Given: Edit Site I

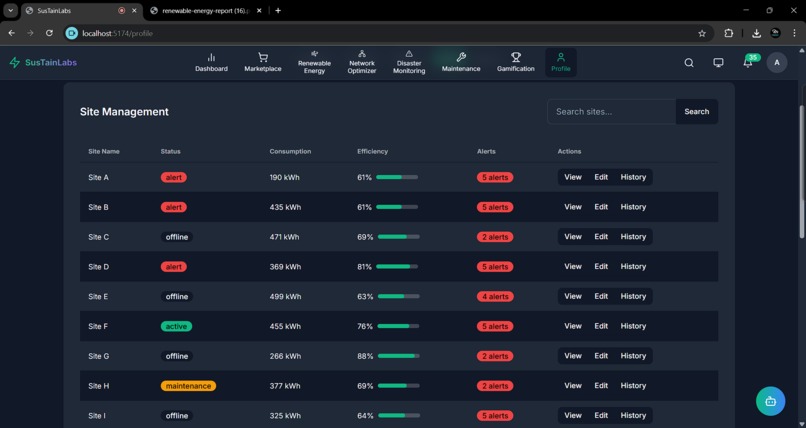Looking at the screenshot, I should pos(601,416).
